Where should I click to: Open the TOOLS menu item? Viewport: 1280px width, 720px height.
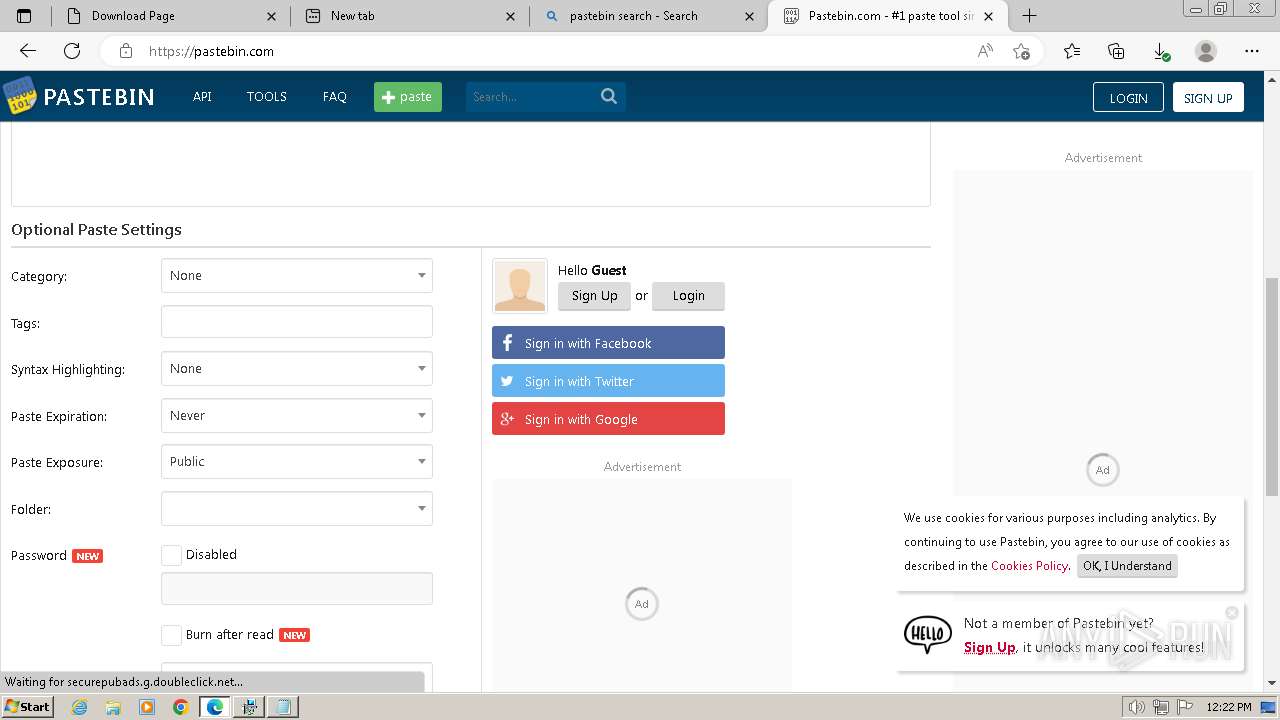(267, 97)
